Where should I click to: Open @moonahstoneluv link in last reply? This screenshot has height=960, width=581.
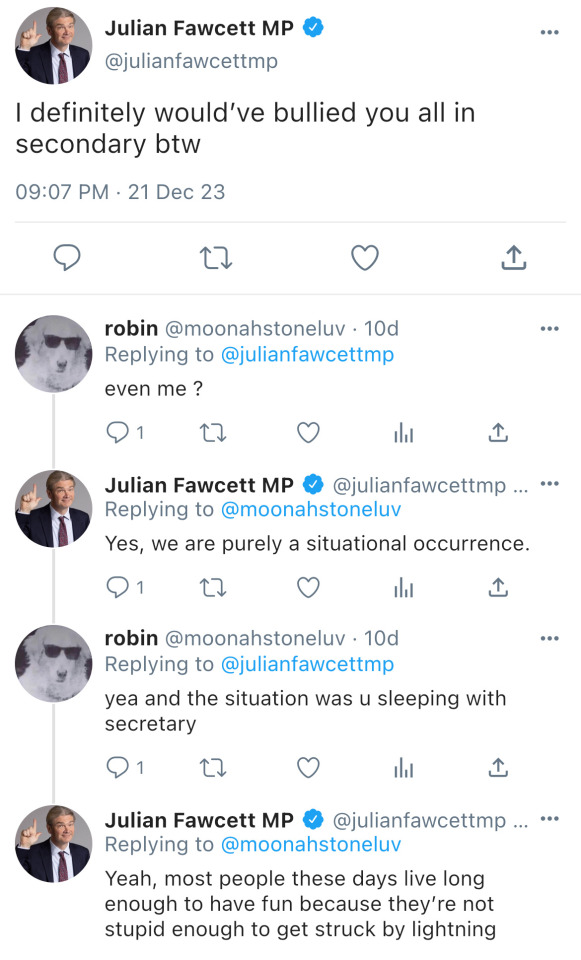pos(311,844)
